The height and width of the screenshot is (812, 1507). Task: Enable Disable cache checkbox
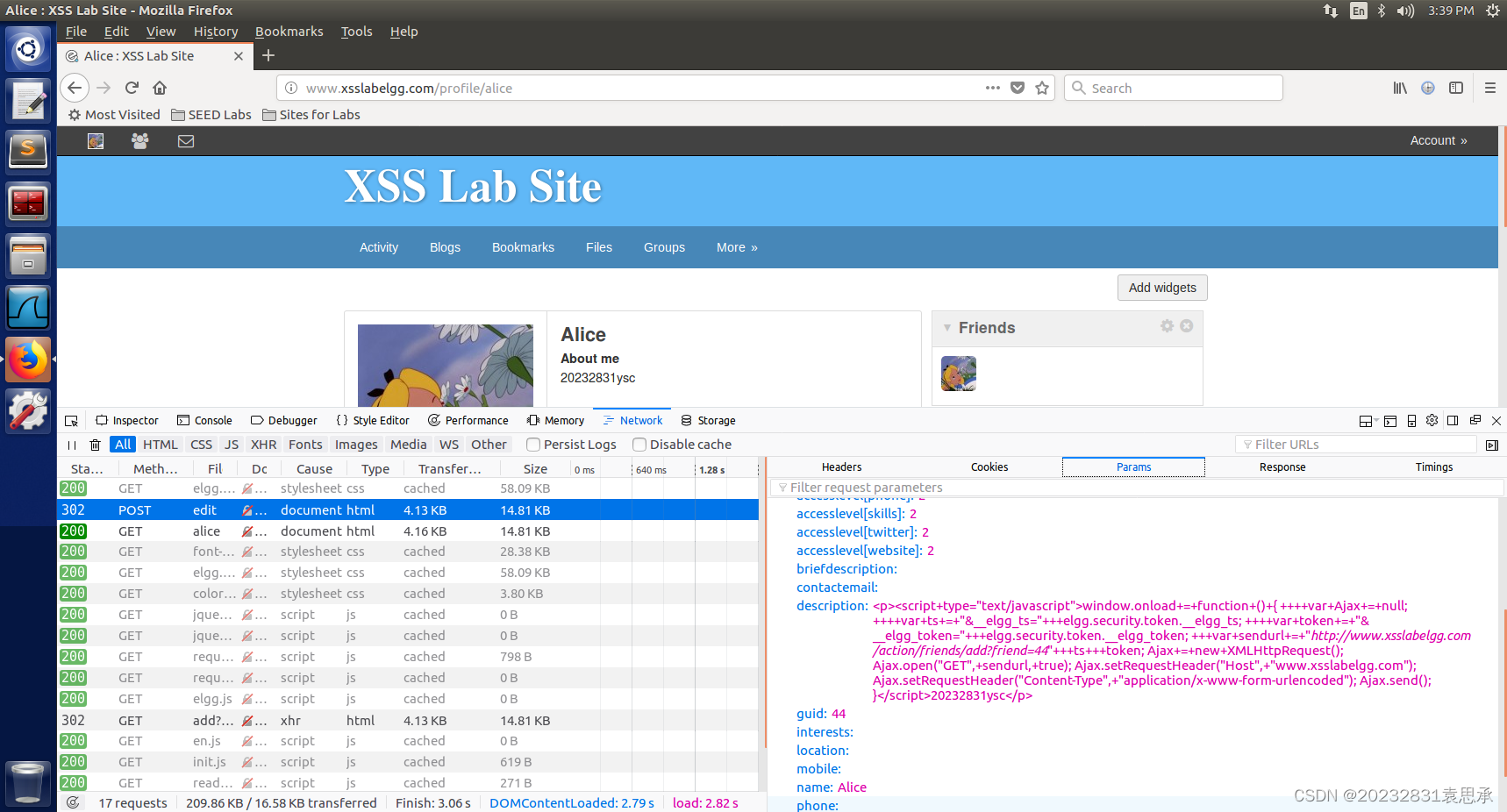click(639, 445)
